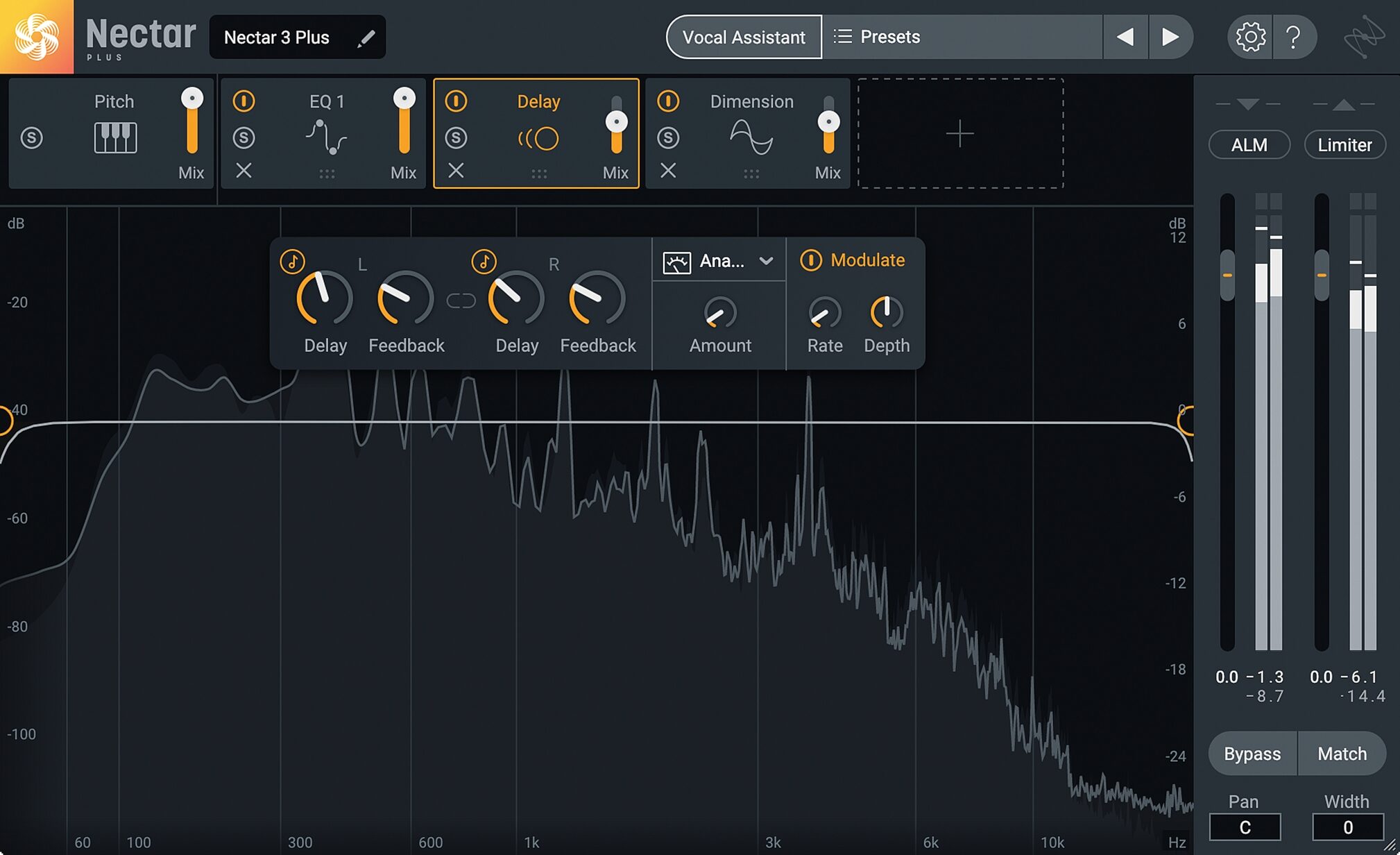
Task: Toggle Dimension module power
Action: 668,101
